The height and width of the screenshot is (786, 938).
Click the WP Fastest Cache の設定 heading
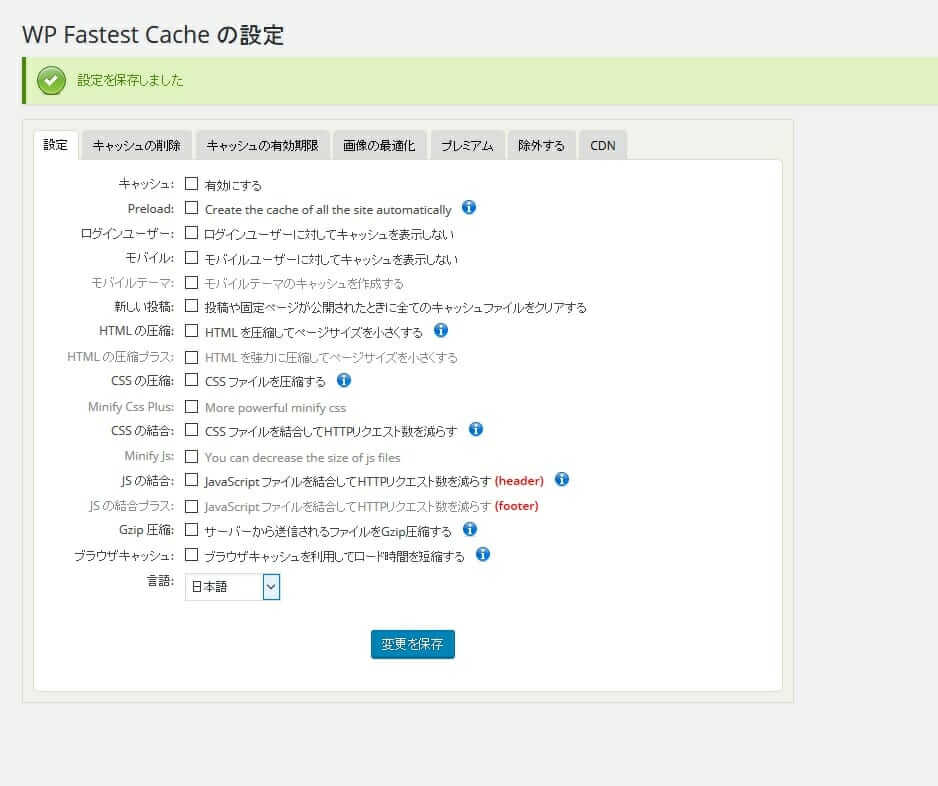153,35
